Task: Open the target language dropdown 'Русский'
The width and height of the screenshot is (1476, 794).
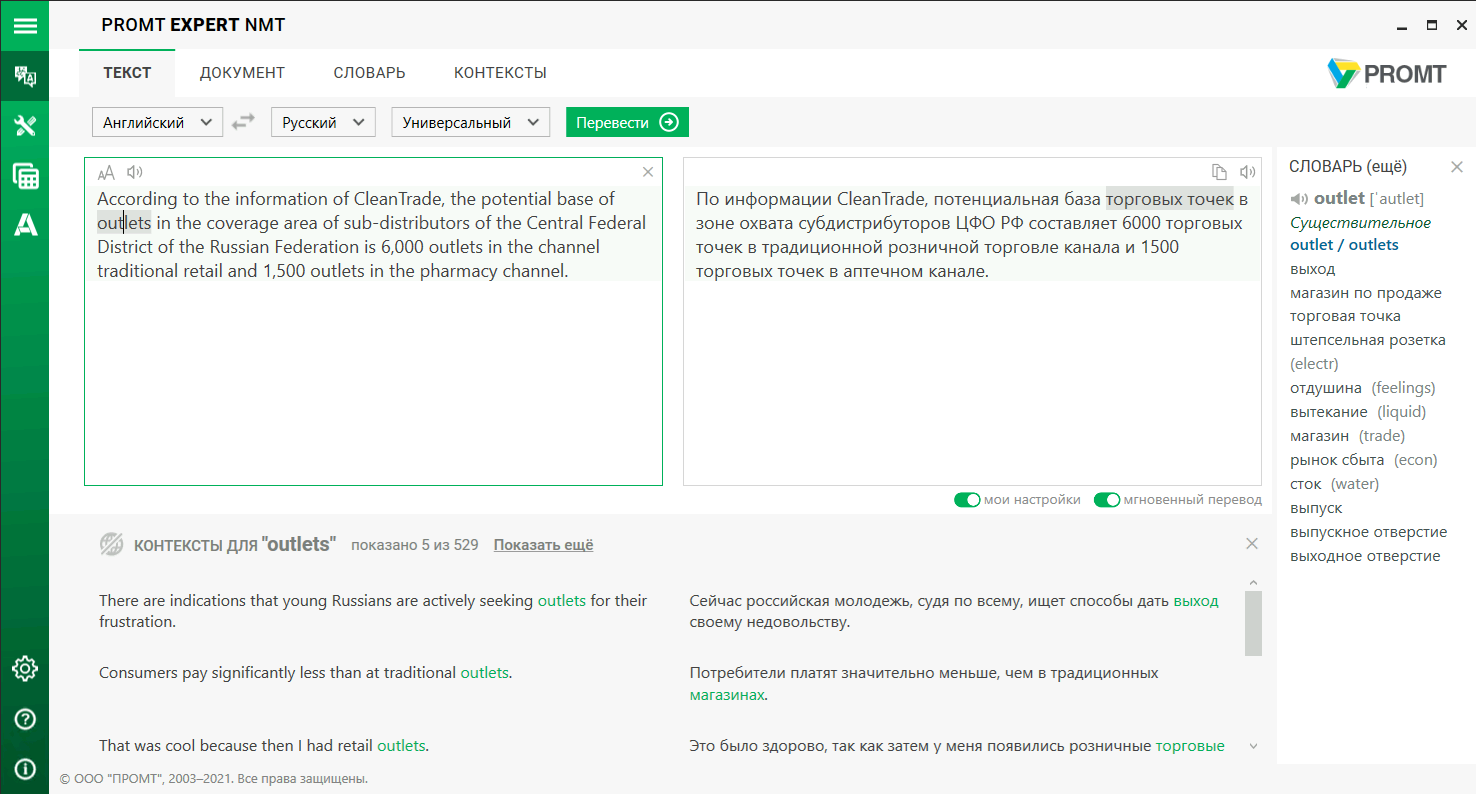Action: pyautogui.click(x=323, y=122)
